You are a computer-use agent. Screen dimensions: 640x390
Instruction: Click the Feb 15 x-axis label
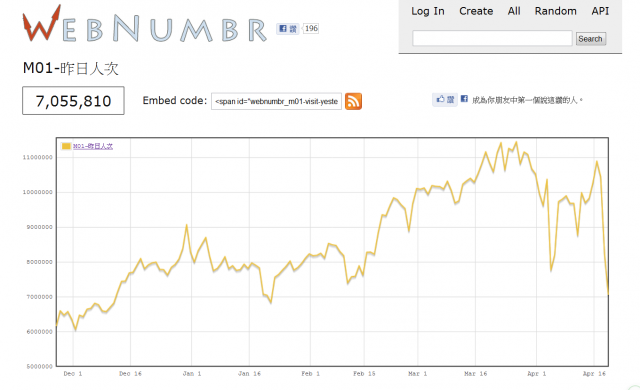pos(364,374)
